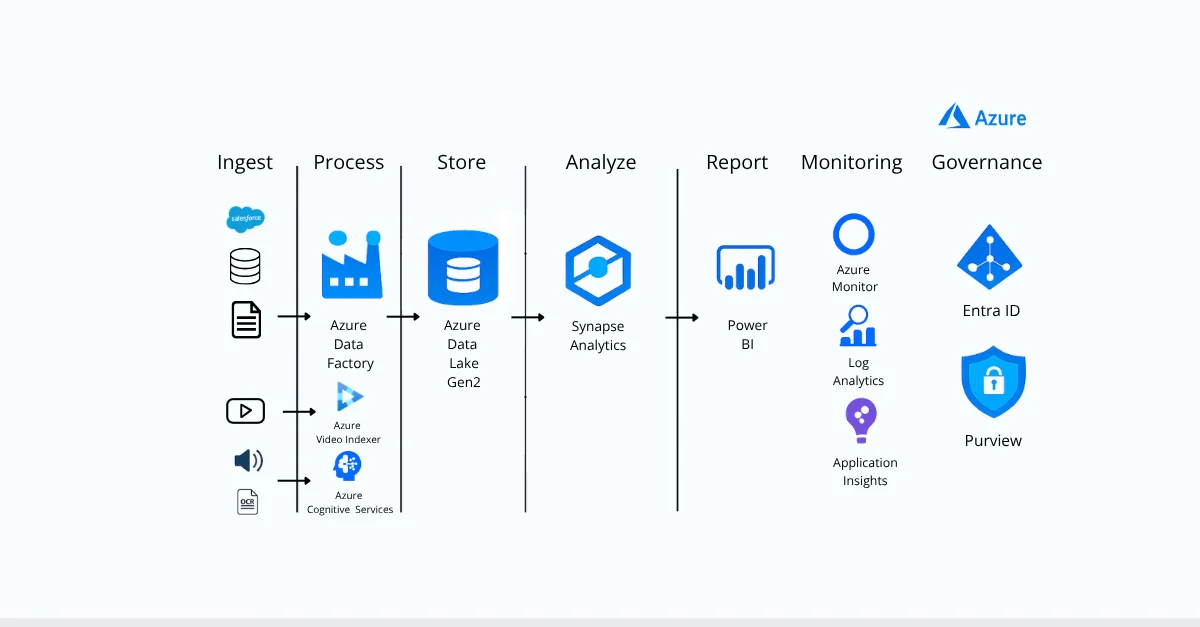Select the Entra ID label
Screen dimensions: 1200x627
point(991,311)
